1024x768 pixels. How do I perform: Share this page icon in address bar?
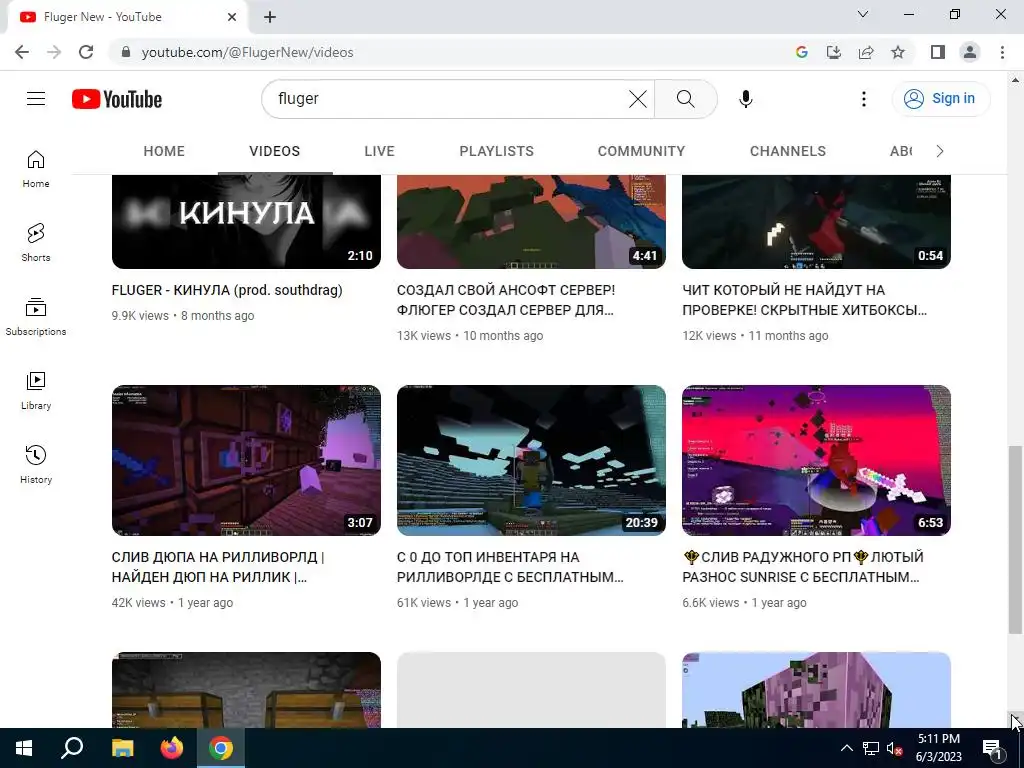[866, 52]
